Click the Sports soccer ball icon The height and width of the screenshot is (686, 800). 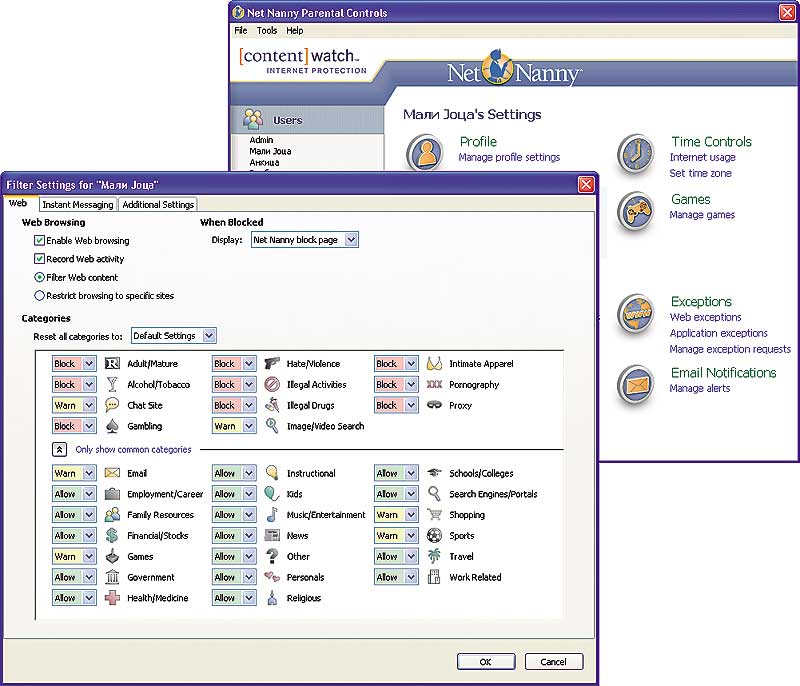(x=434, y=535)
